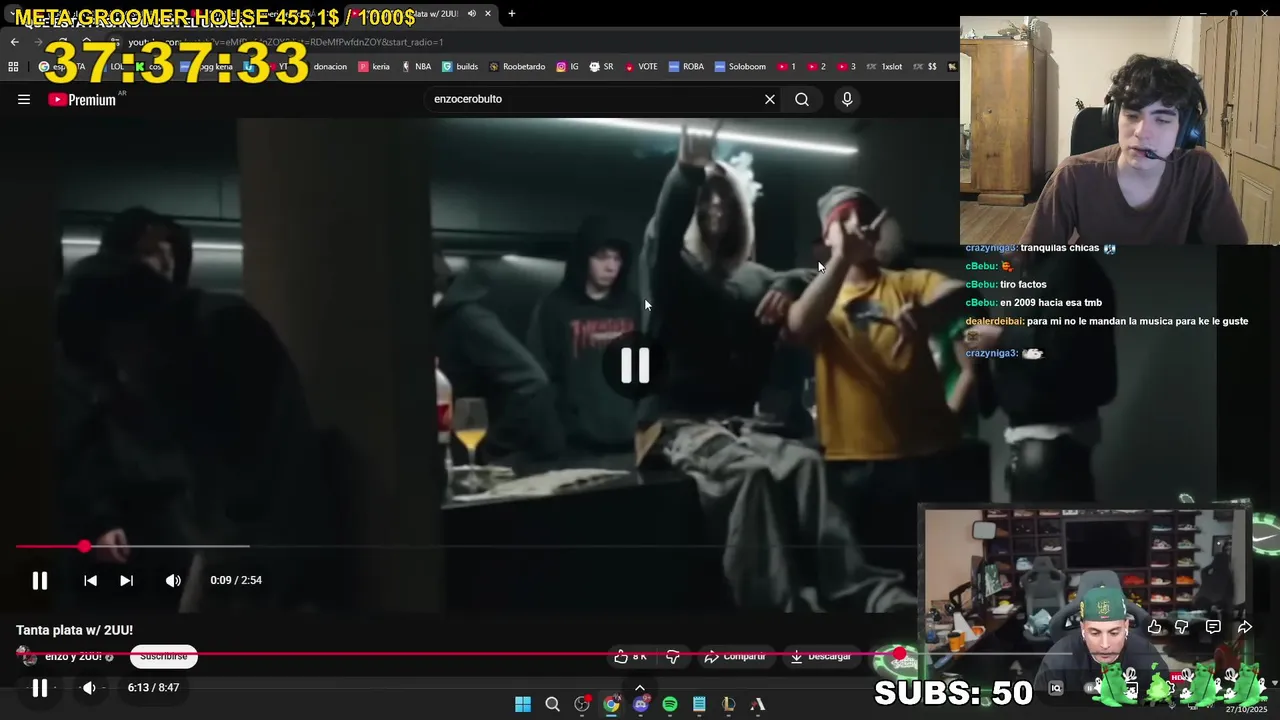Screen dimensions: 1280x720
Task: Seek using the inner video progress handle
Action: coord(84,546)
